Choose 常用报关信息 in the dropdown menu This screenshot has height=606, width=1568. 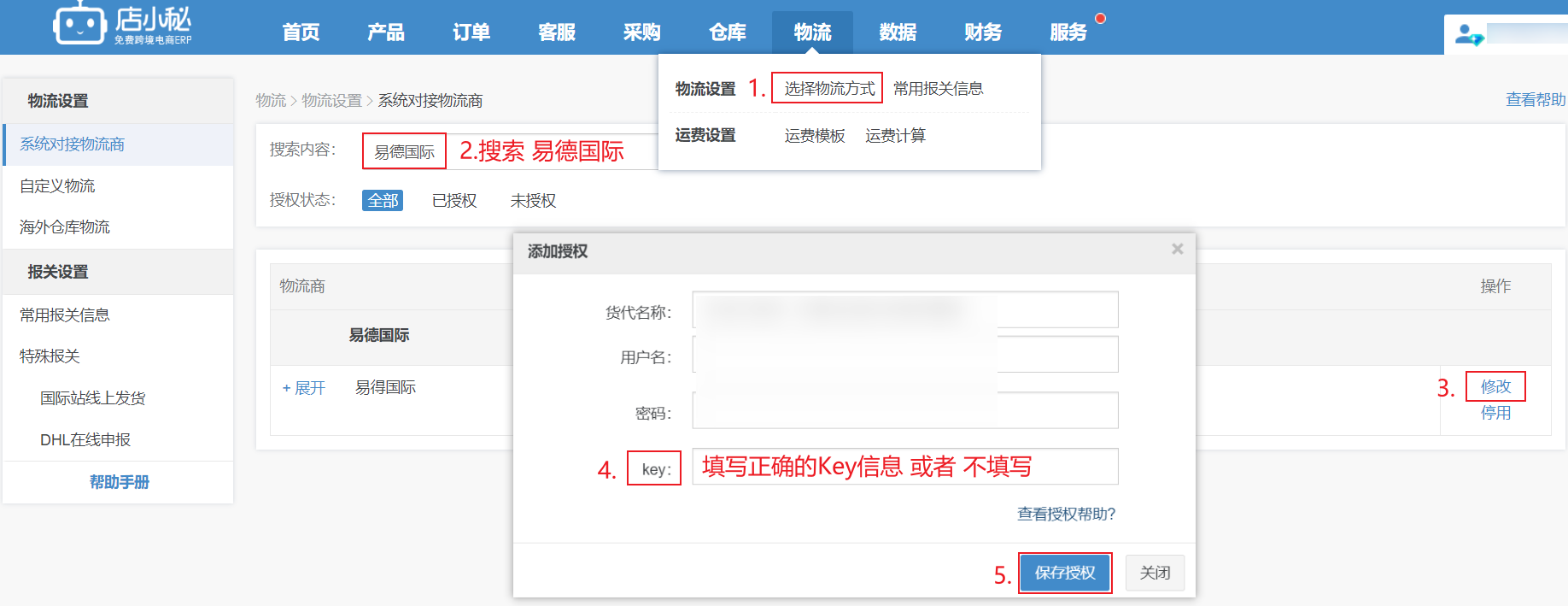point(938,88)
